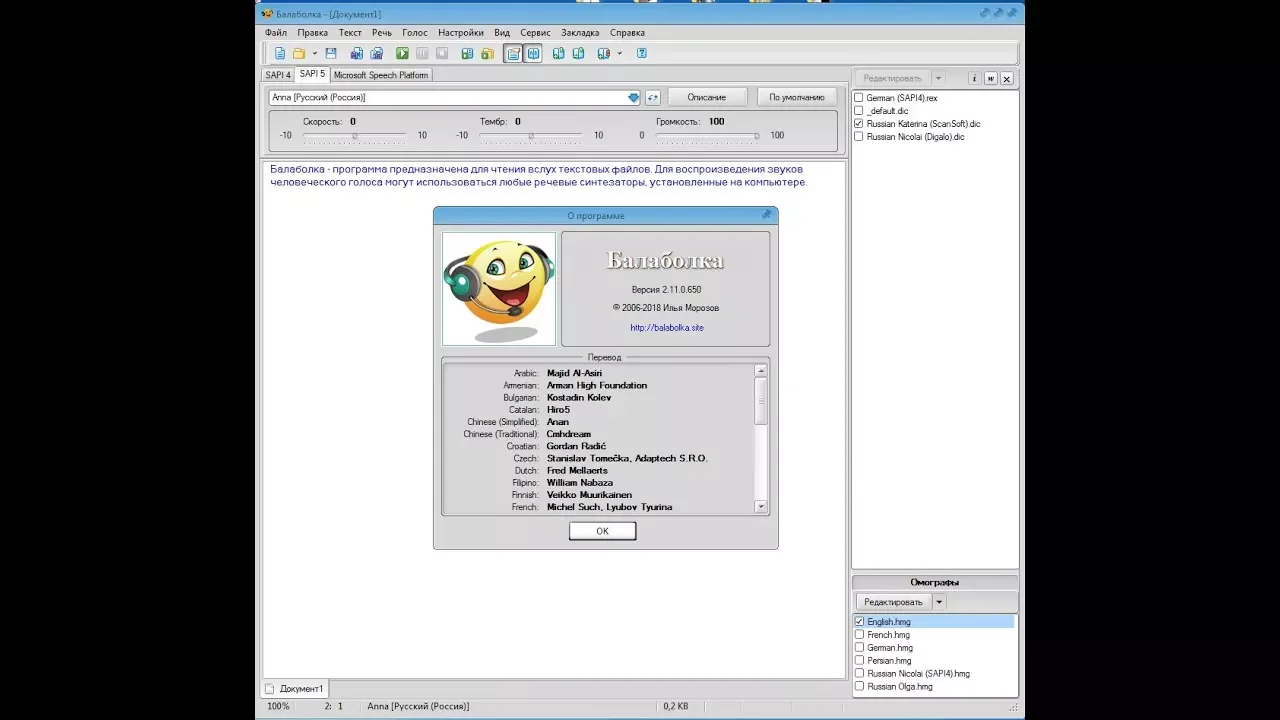Adjust the Тембр pitch slider
The width and height of the screenshot is (1280, 720).
pyautogui.click(x=531, y=135)
